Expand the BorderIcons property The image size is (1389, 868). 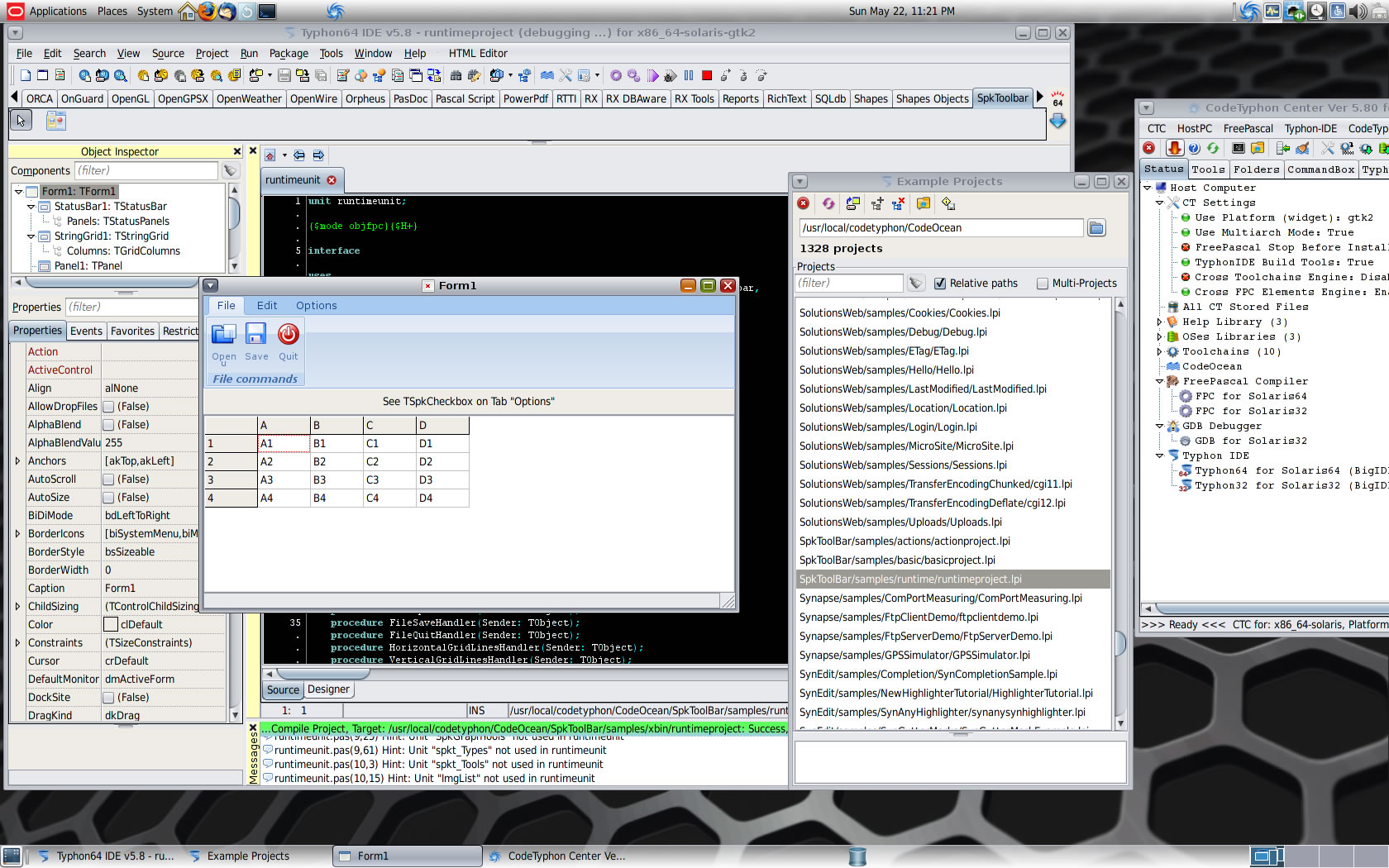pyautogui.click(x=17, y=534)
